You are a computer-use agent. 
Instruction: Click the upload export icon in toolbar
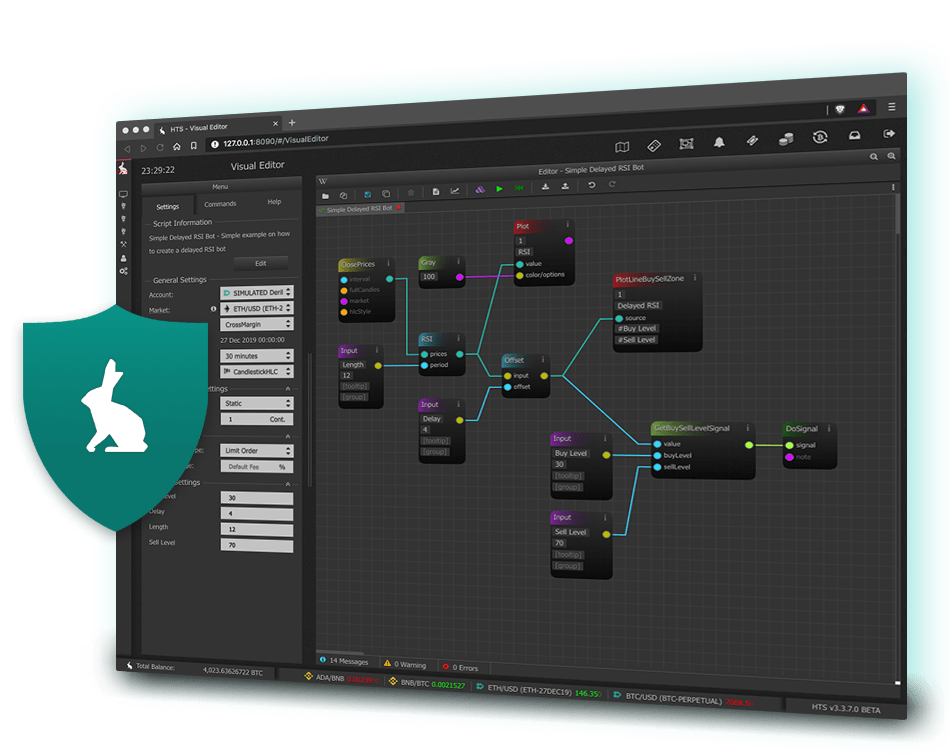pos(565,187)
